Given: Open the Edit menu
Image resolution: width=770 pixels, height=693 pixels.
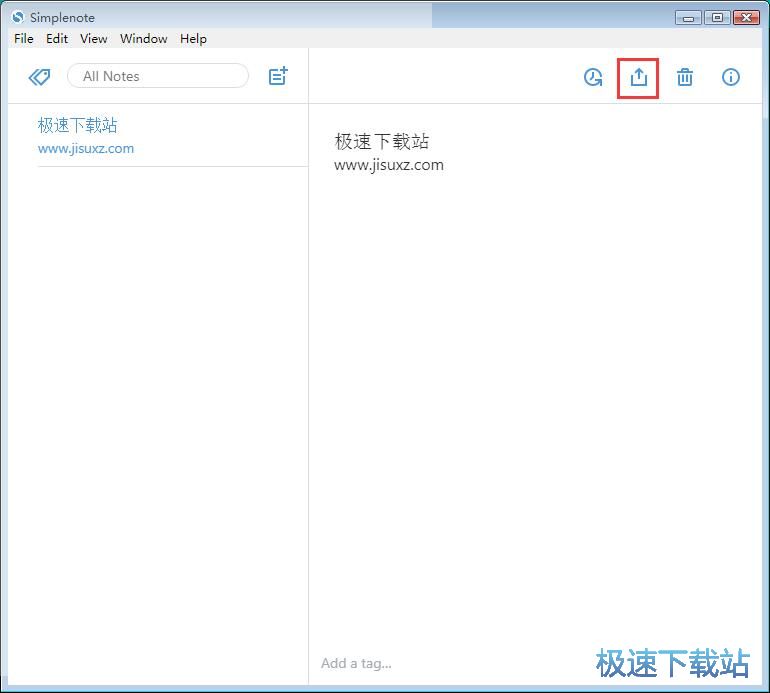Looking at the screenshot, I should [x=56, y=38].
